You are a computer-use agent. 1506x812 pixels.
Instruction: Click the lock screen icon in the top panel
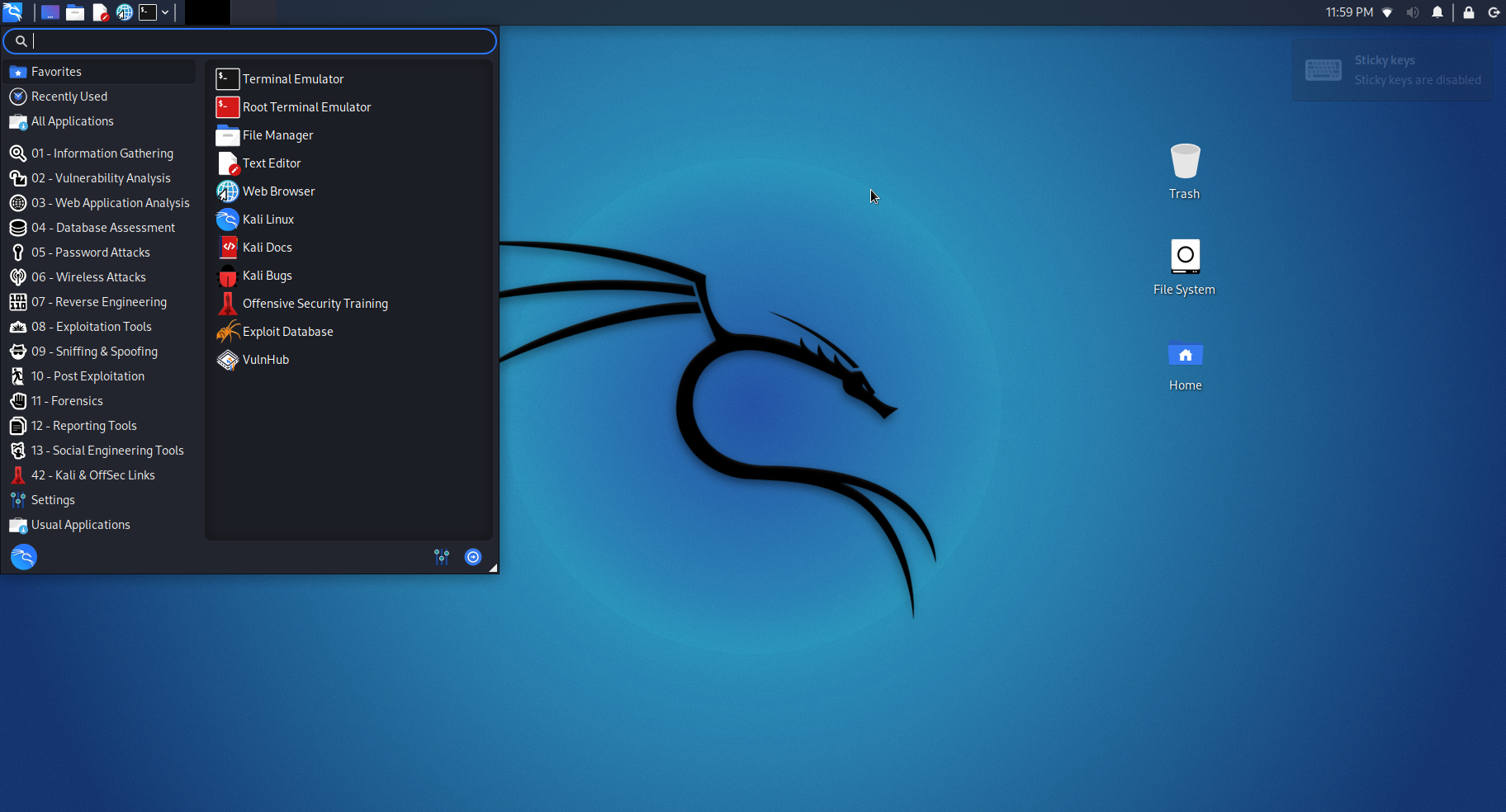click(x=1469, y=12)
